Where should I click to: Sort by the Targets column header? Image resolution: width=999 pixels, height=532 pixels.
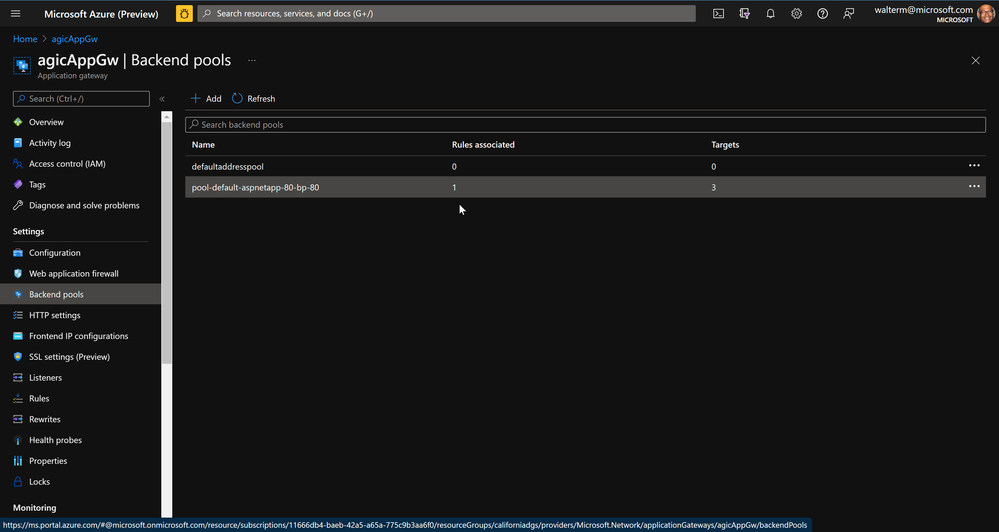click(725, 145)
